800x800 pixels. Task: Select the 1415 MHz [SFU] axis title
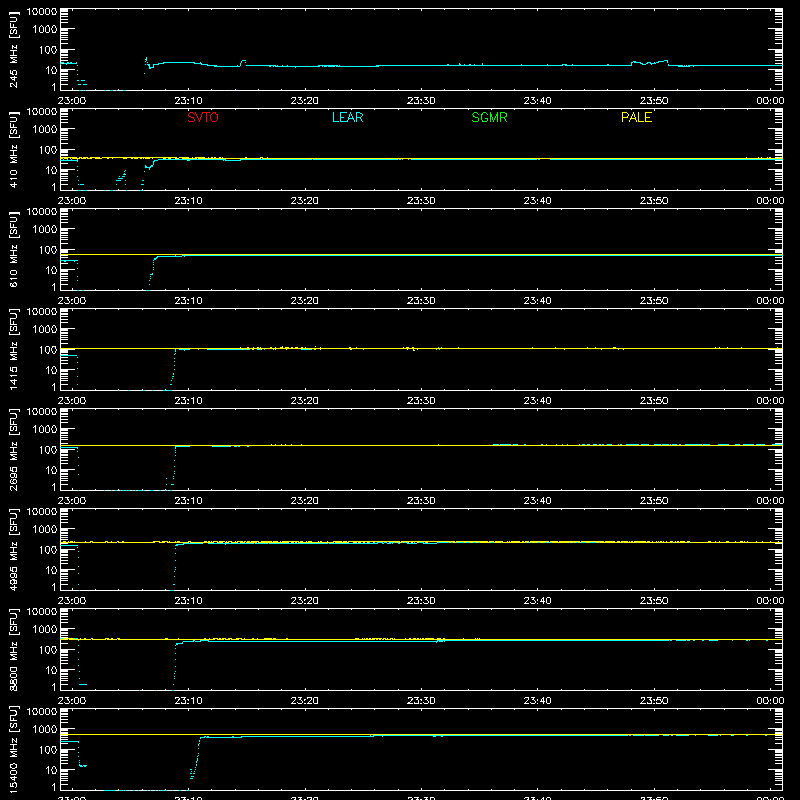click(13, 349)
